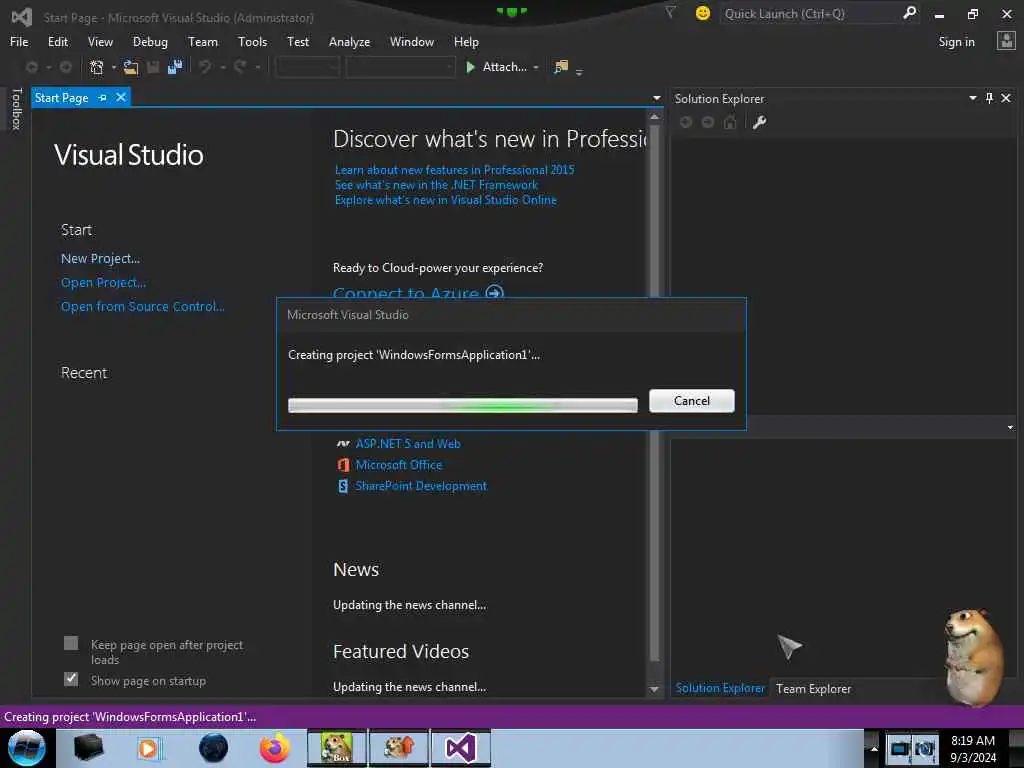Click the account avatar icon near Sign in
This screenshot has width=1024, height=768.
1006,41
